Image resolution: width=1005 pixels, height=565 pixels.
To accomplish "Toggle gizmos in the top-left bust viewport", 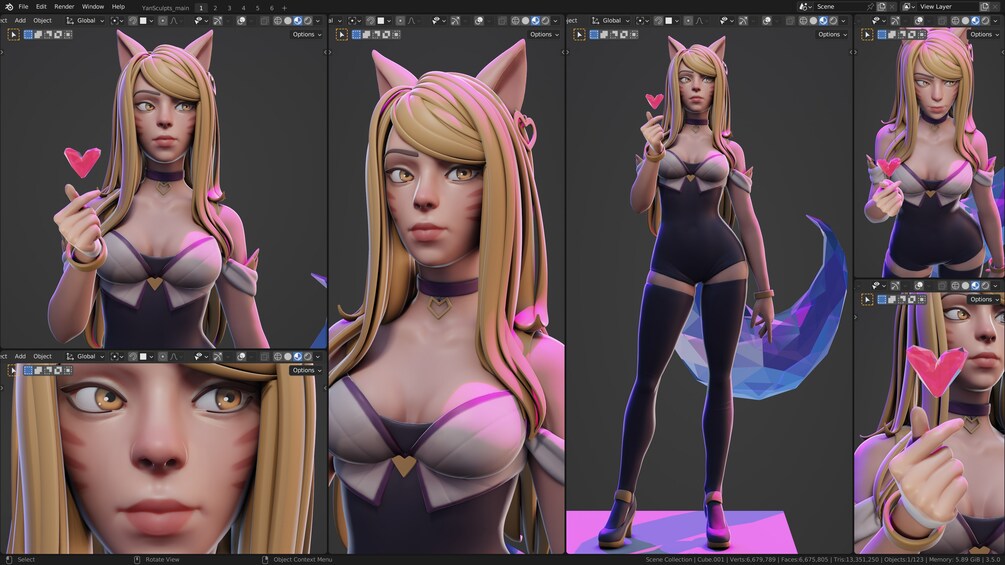I will [218, 20].
